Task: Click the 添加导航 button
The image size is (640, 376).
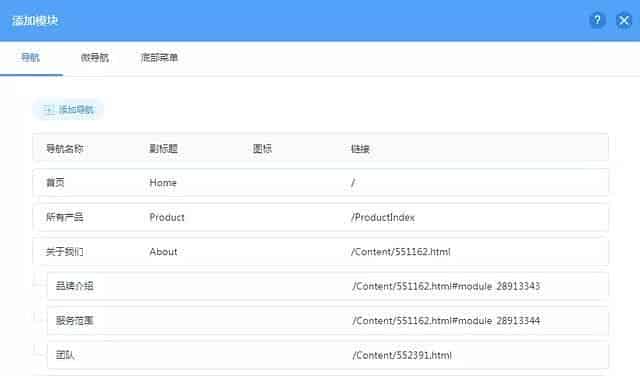Action: coord(68,109)
